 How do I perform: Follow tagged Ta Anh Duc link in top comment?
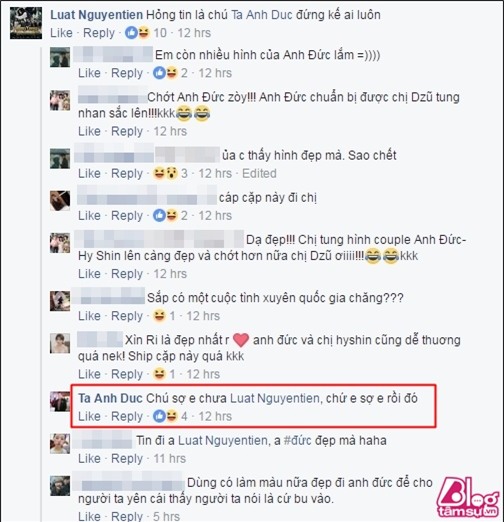(262, 15)
